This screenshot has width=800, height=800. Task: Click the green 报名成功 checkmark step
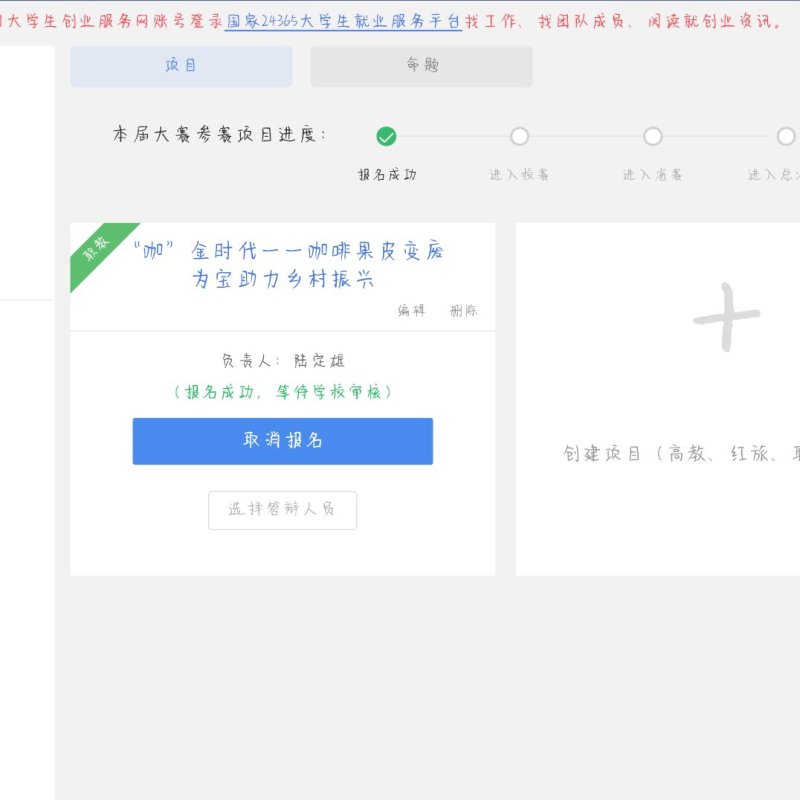point(386,136)
